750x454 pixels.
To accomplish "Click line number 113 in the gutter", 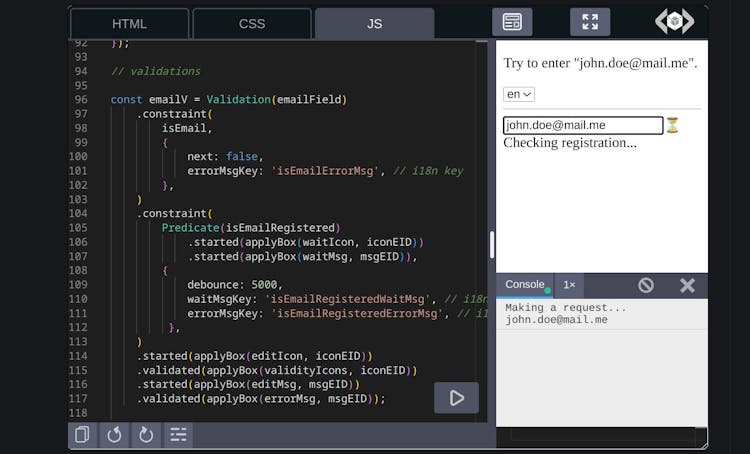I will 78,342.
